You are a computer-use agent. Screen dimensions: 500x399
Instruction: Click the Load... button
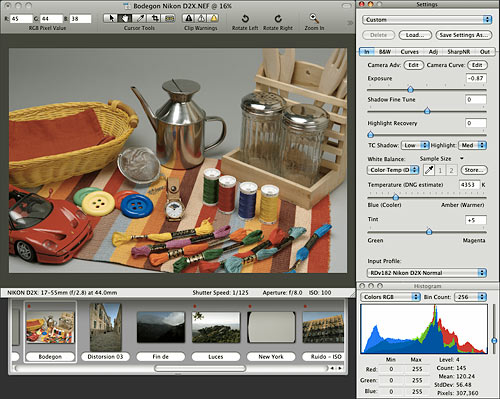tap(415, 35)
